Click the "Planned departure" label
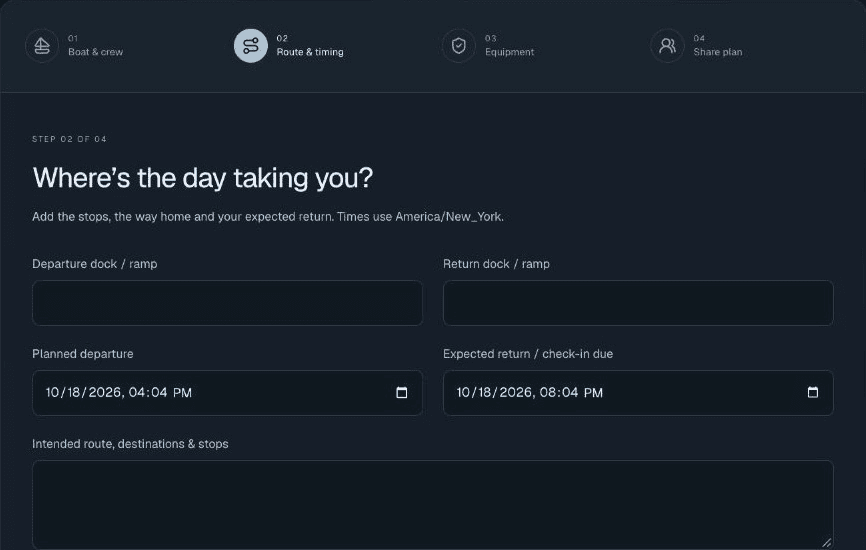The height and width of the screenshot is (550, 866). 83,354
